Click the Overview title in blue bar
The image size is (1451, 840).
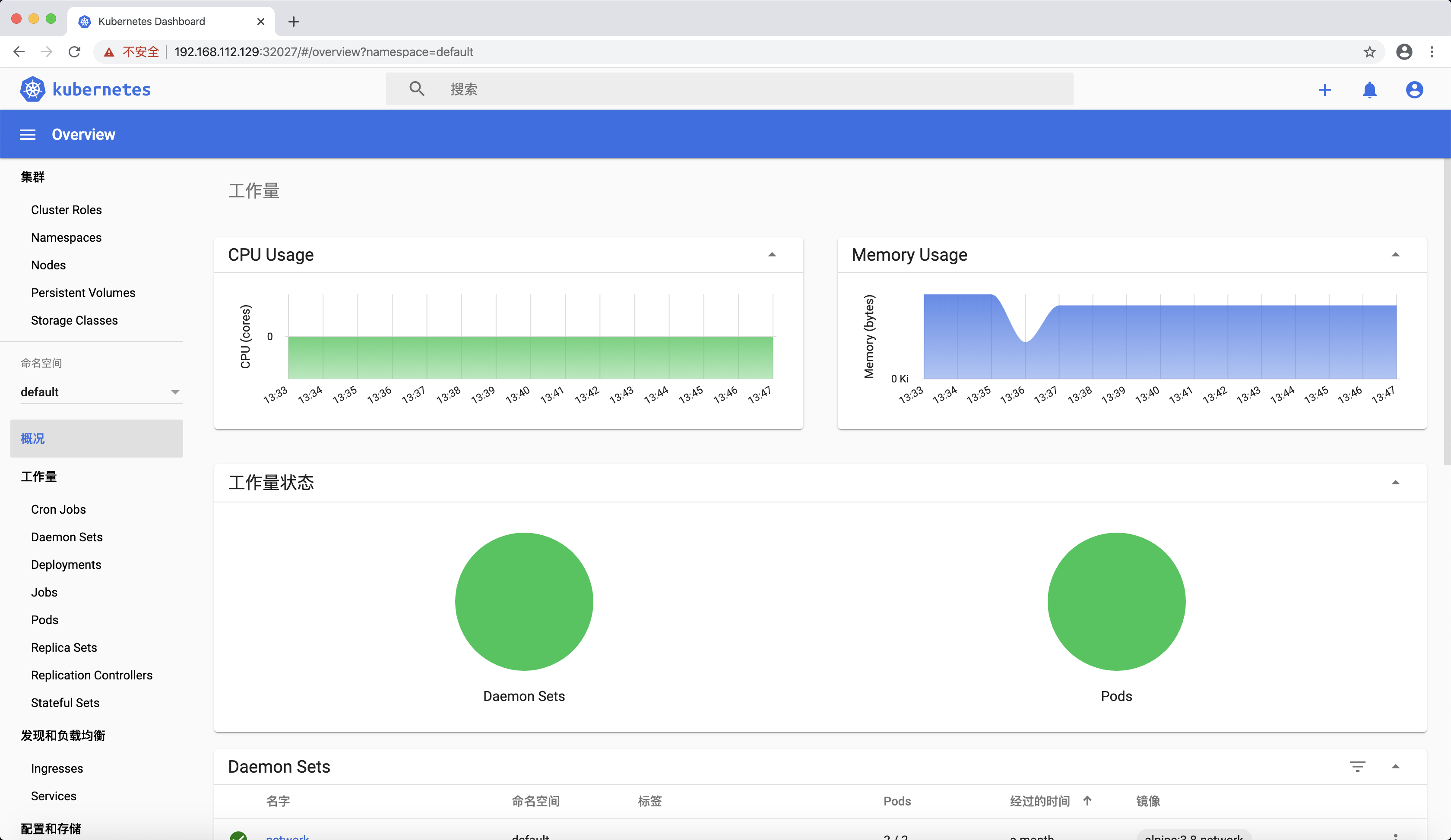[x=83, y=135]
